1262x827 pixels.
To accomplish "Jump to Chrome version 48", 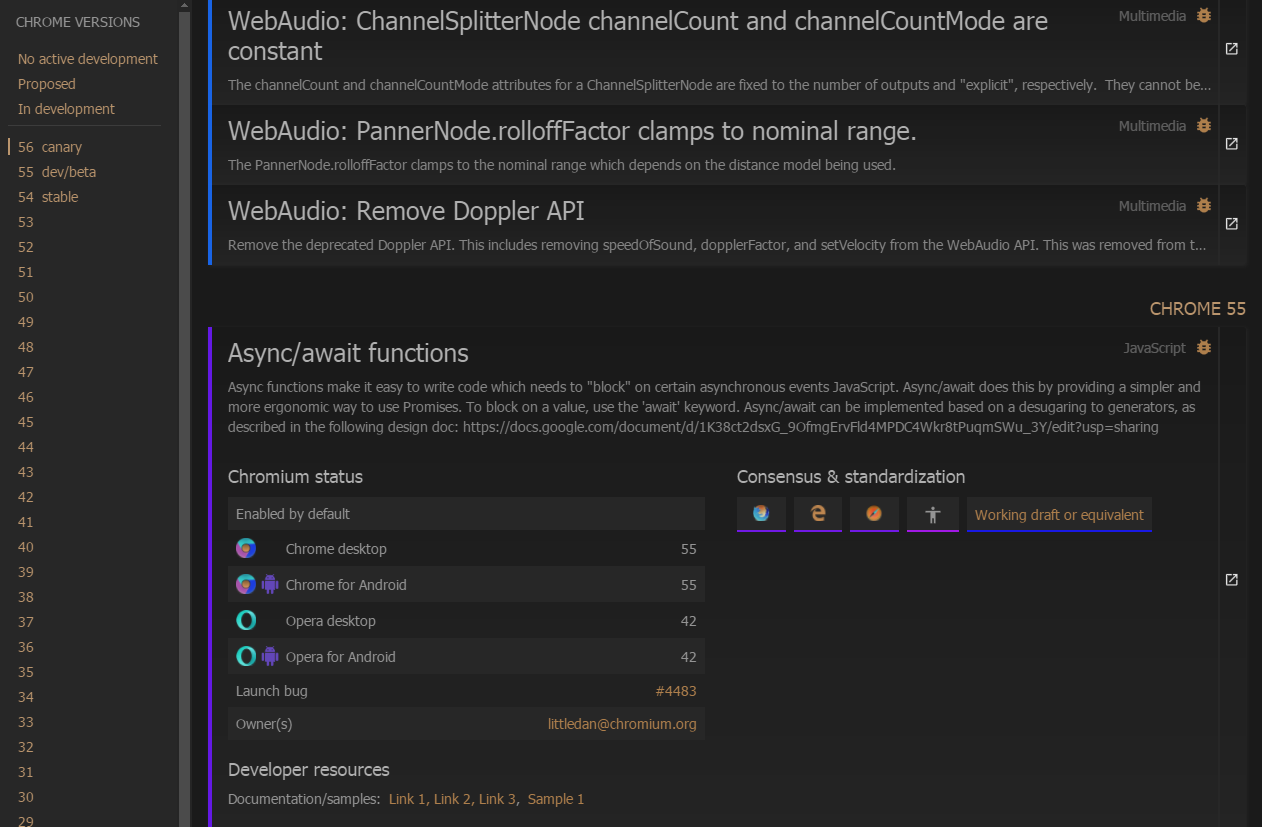I will [x=26, y=347].
